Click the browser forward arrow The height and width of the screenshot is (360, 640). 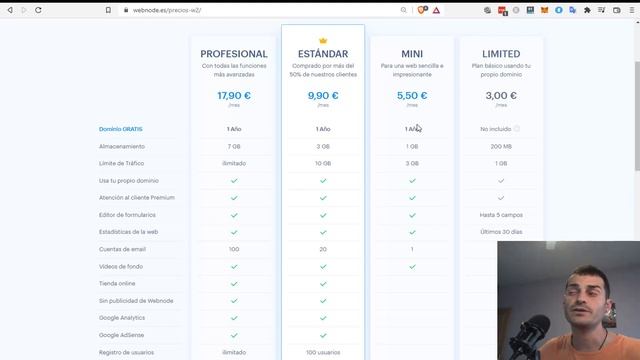[24, 10]
